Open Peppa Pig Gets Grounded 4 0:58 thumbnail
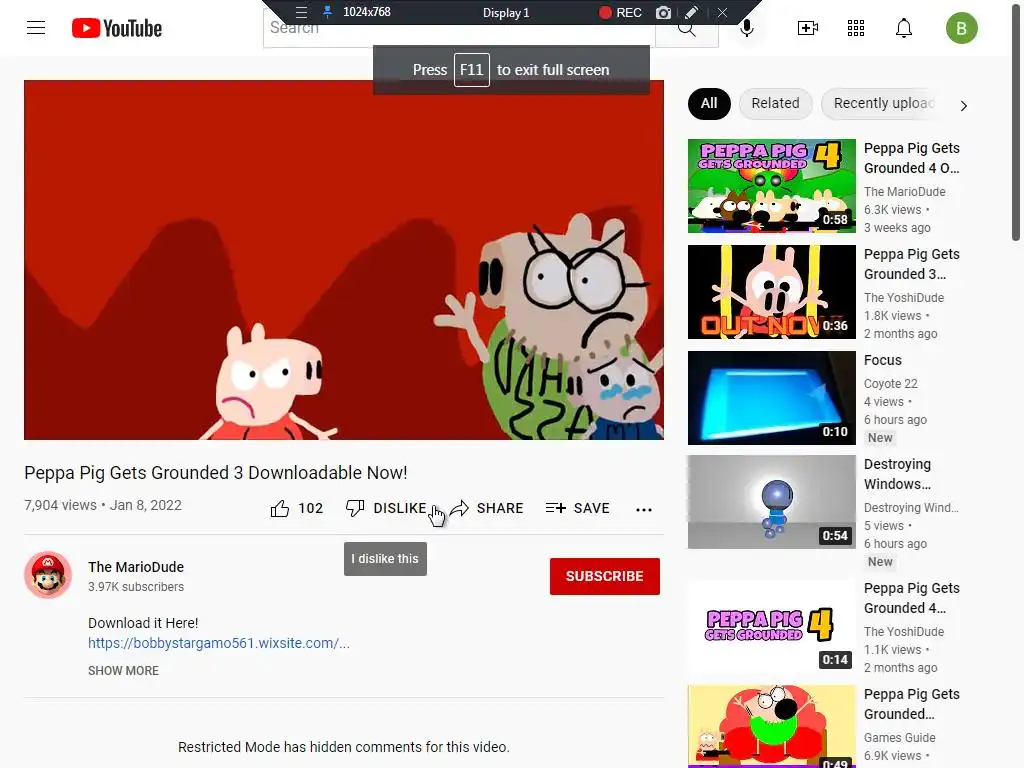1024x768 pixels. 771,185
